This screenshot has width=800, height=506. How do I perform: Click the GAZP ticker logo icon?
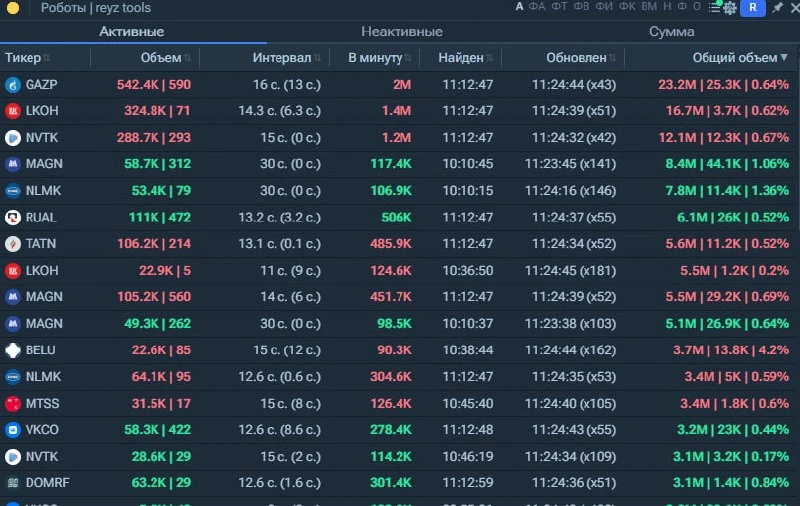point(13,85)
